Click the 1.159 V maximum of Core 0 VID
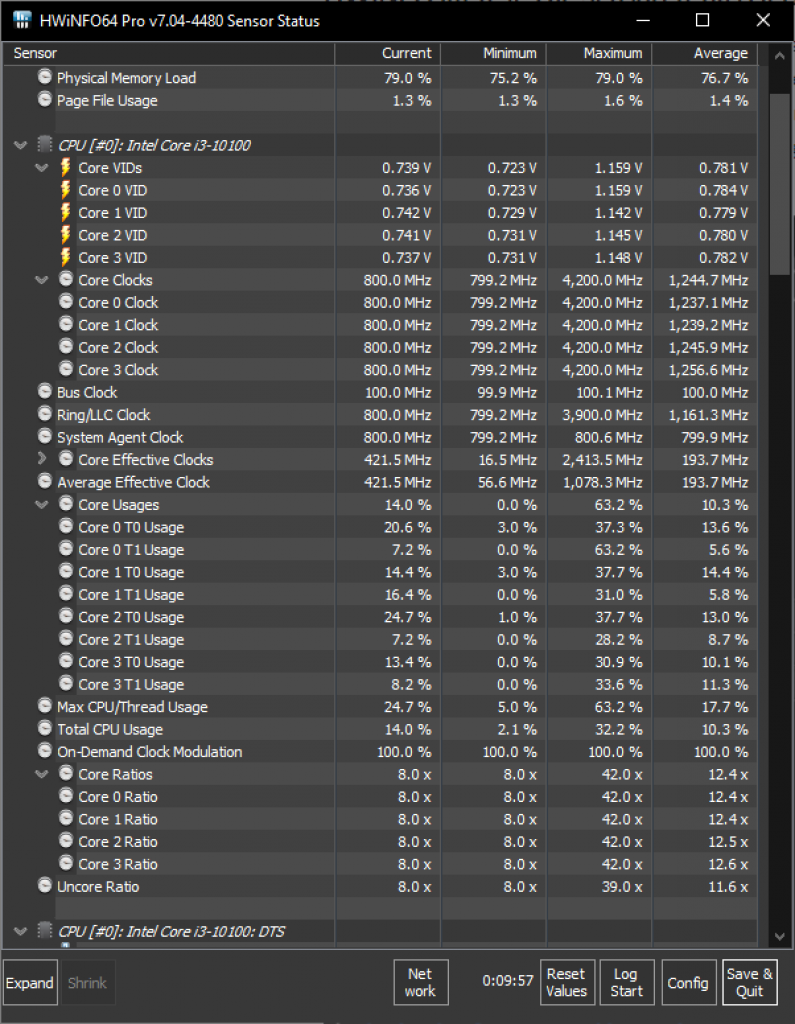Image resolution: width=795 pixels, height=1024 pixels. (618, 190)
